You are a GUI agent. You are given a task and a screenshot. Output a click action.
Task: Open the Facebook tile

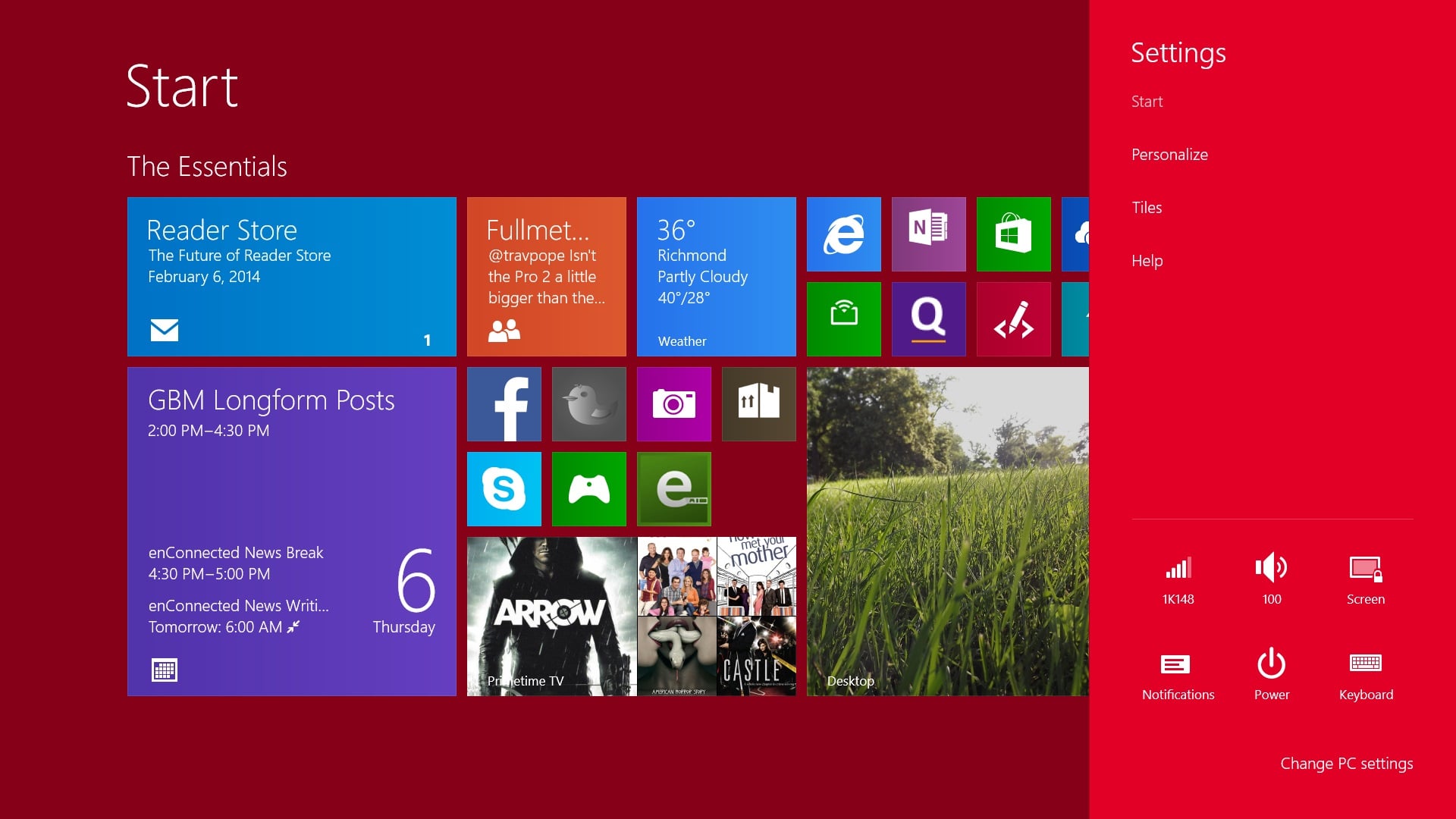tap(504, 404)
